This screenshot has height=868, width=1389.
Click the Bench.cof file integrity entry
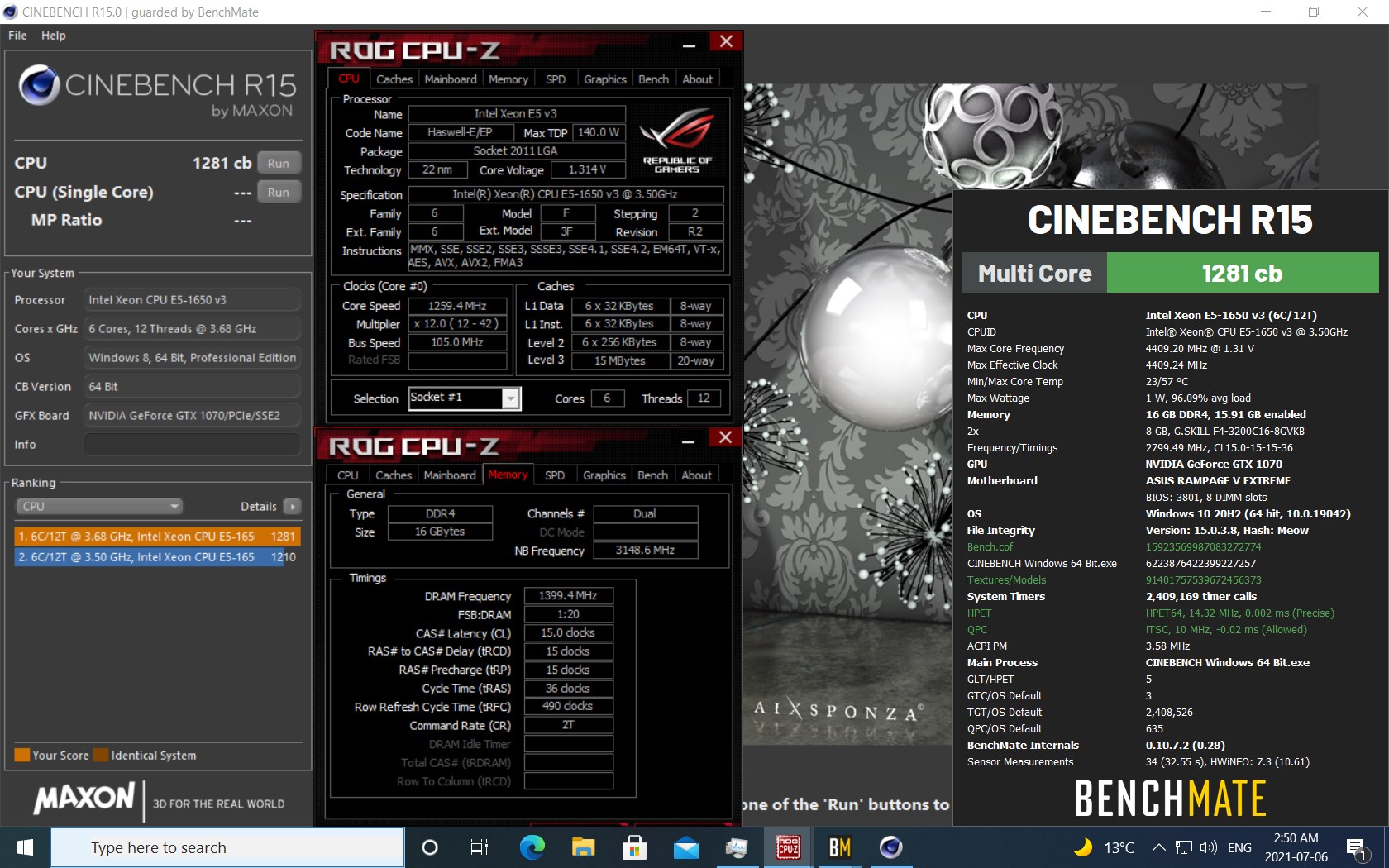(990, 546)
